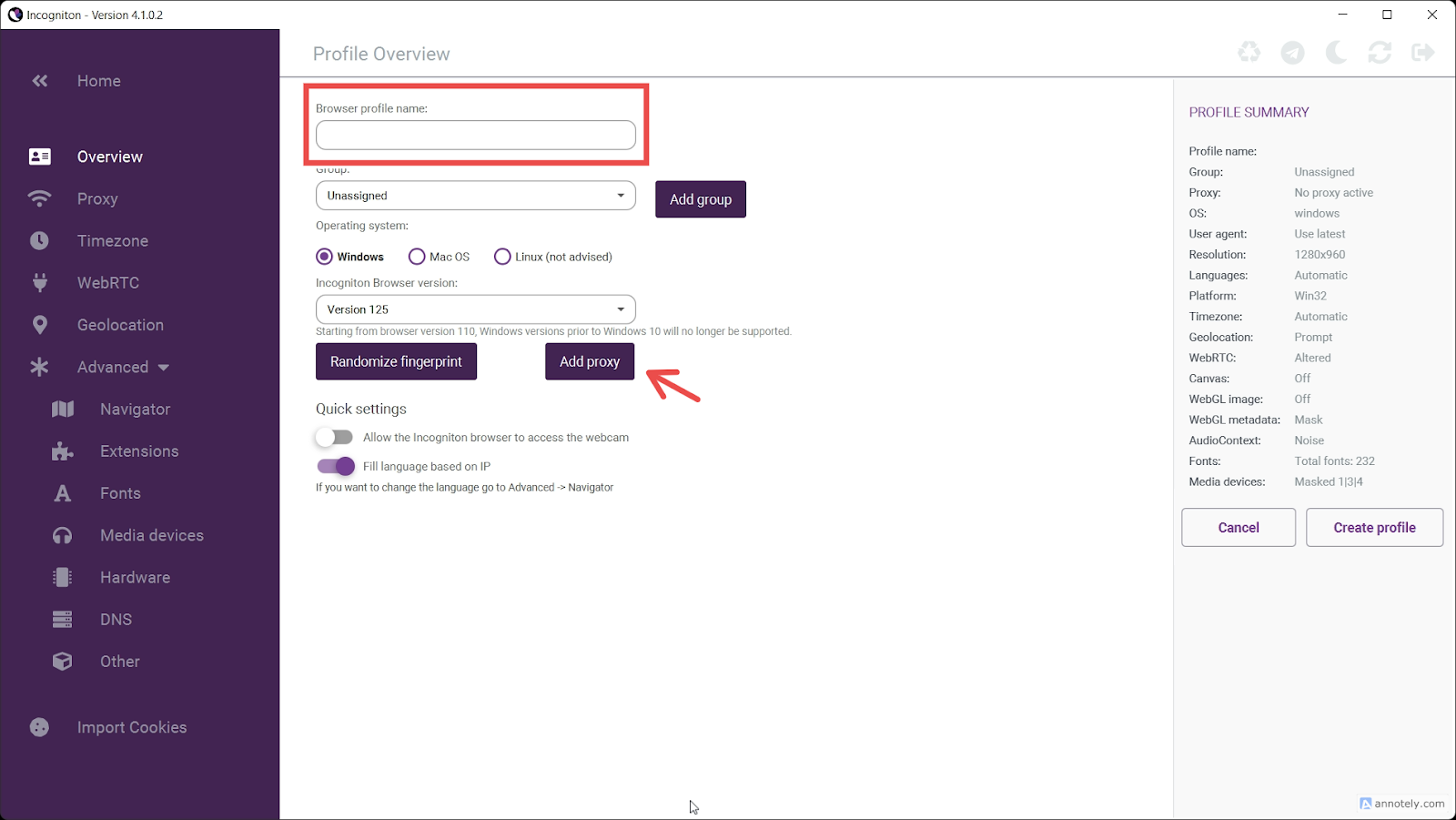Click the Extensions puzzle icon
The width and height of the screenshot is (1456, 820).
coord(63,451)
